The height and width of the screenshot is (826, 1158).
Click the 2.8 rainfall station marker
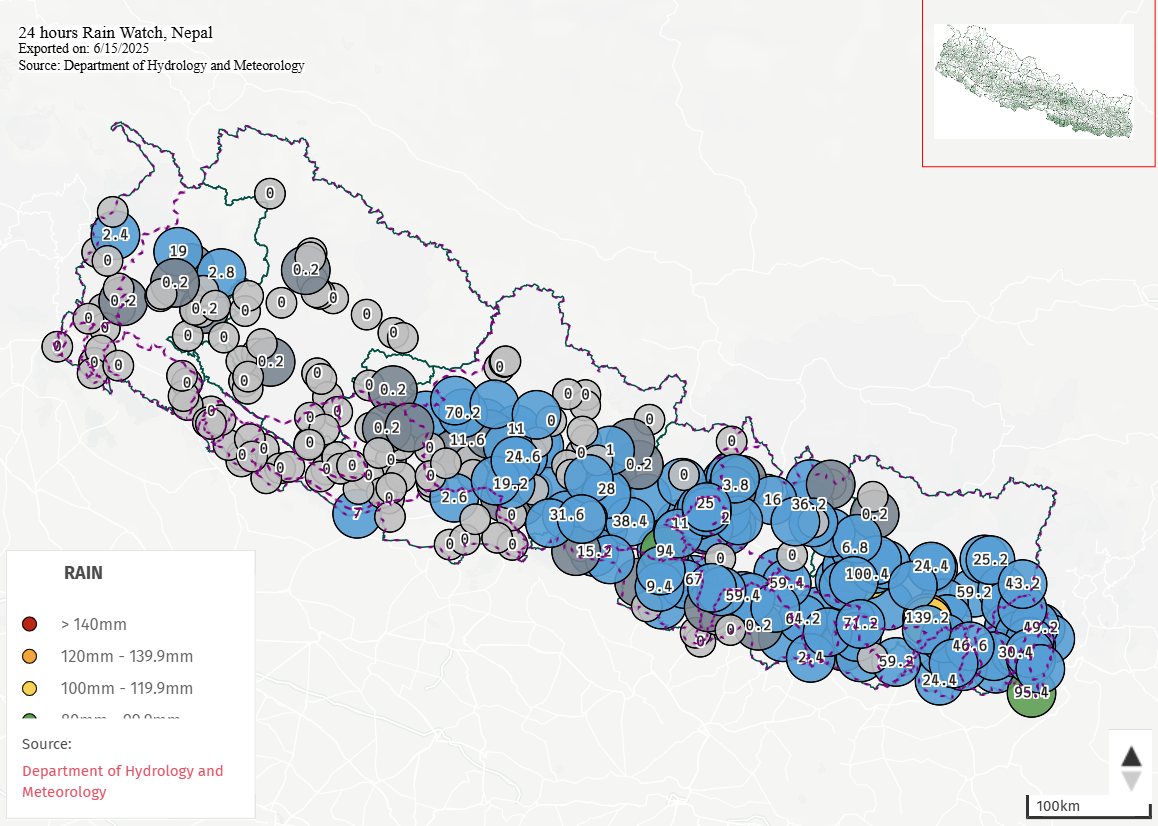(x=221, y=272)
